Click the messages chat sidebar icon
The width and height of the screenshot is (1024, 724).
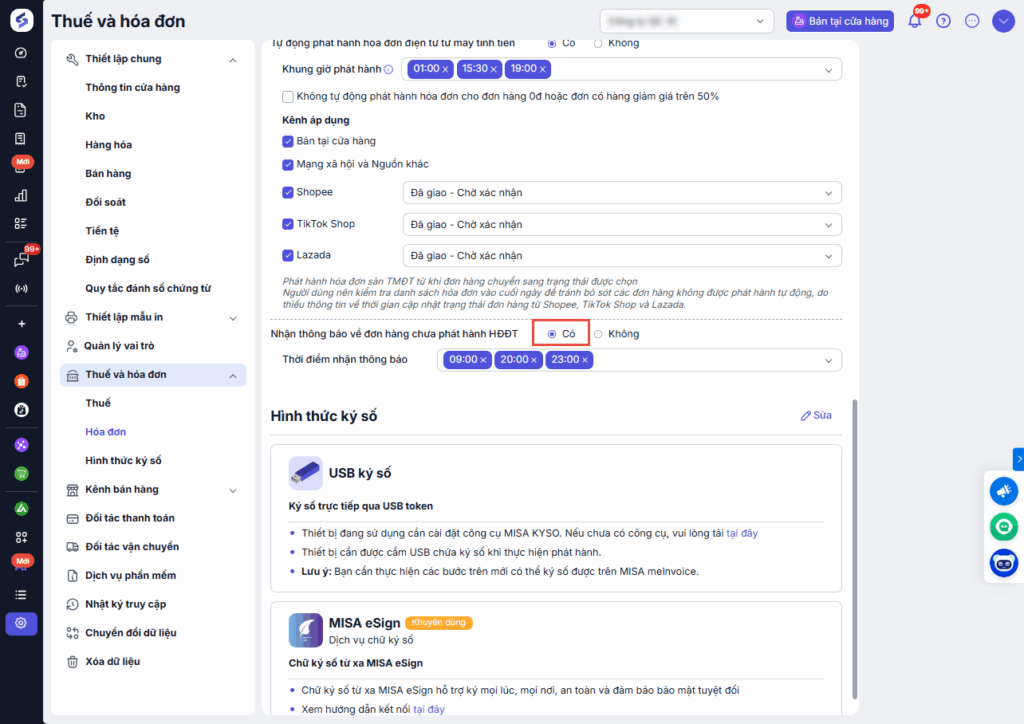[x=21, y=260]
